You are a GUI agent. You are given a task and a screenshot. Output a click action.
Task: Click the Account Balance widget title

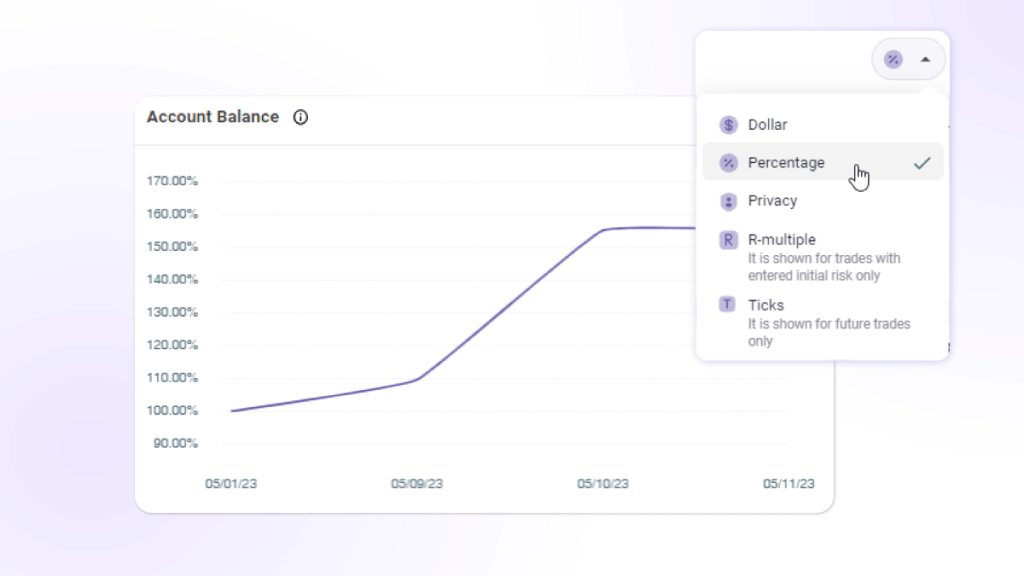213,117
